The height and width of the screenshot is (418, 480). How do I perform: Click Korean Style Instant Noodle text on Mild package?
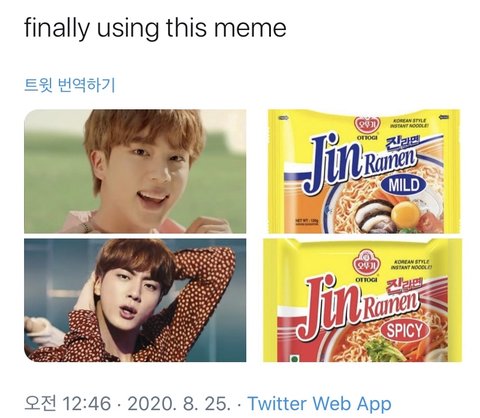click(x=409, y=123)
